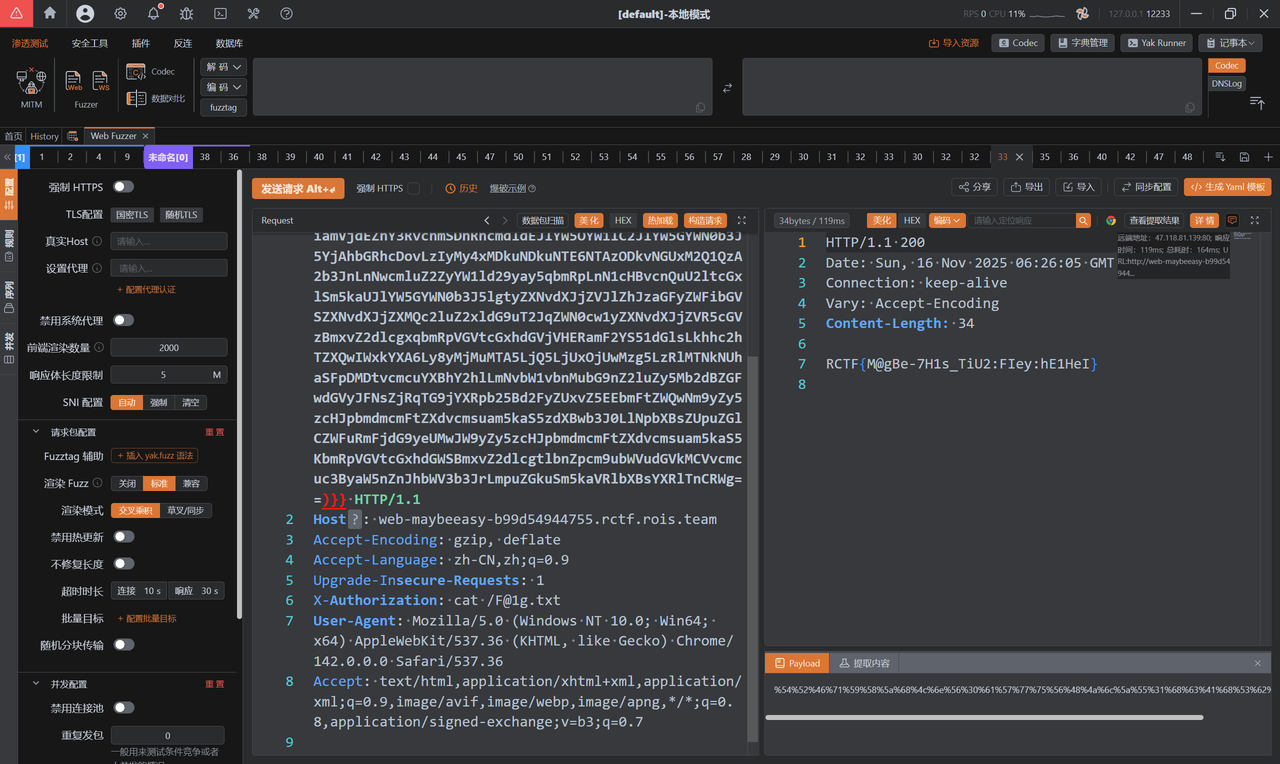
Task: Click the 真实Host input field
Action: click(x=169, y=241)
